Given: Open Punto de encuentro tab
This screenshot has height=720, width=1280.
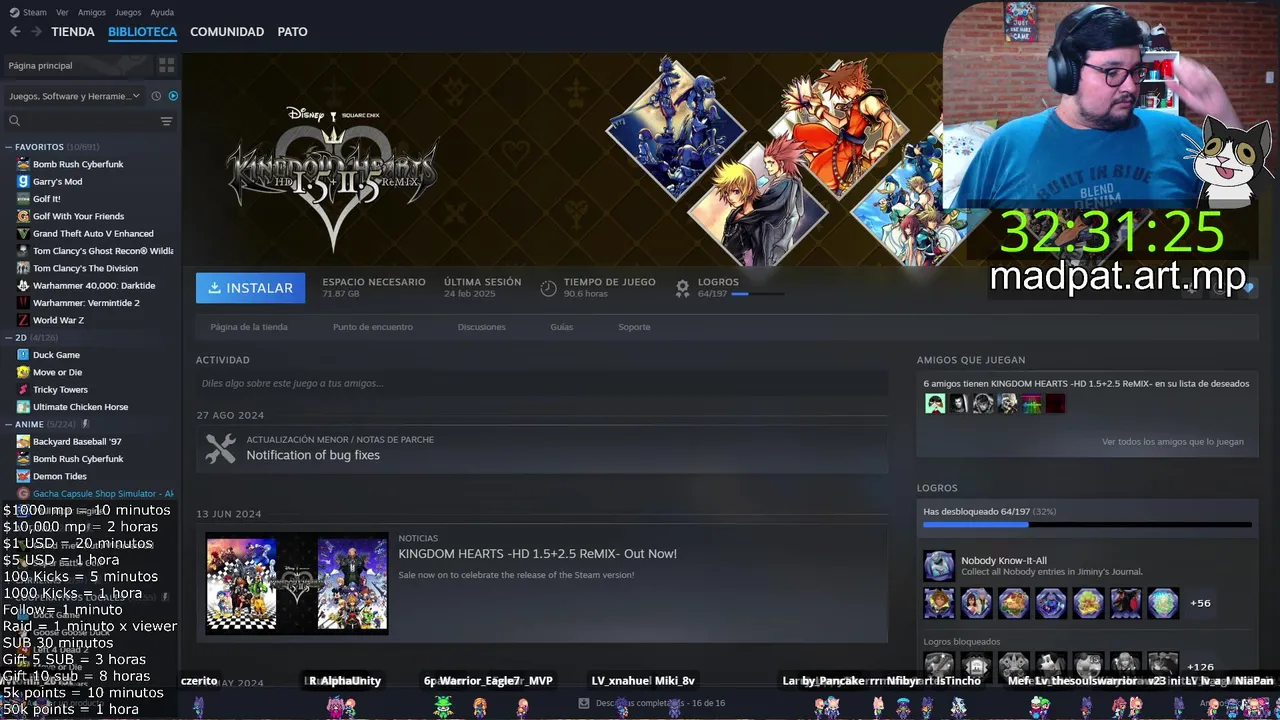Looking at the screenshot, I should 372,327.
